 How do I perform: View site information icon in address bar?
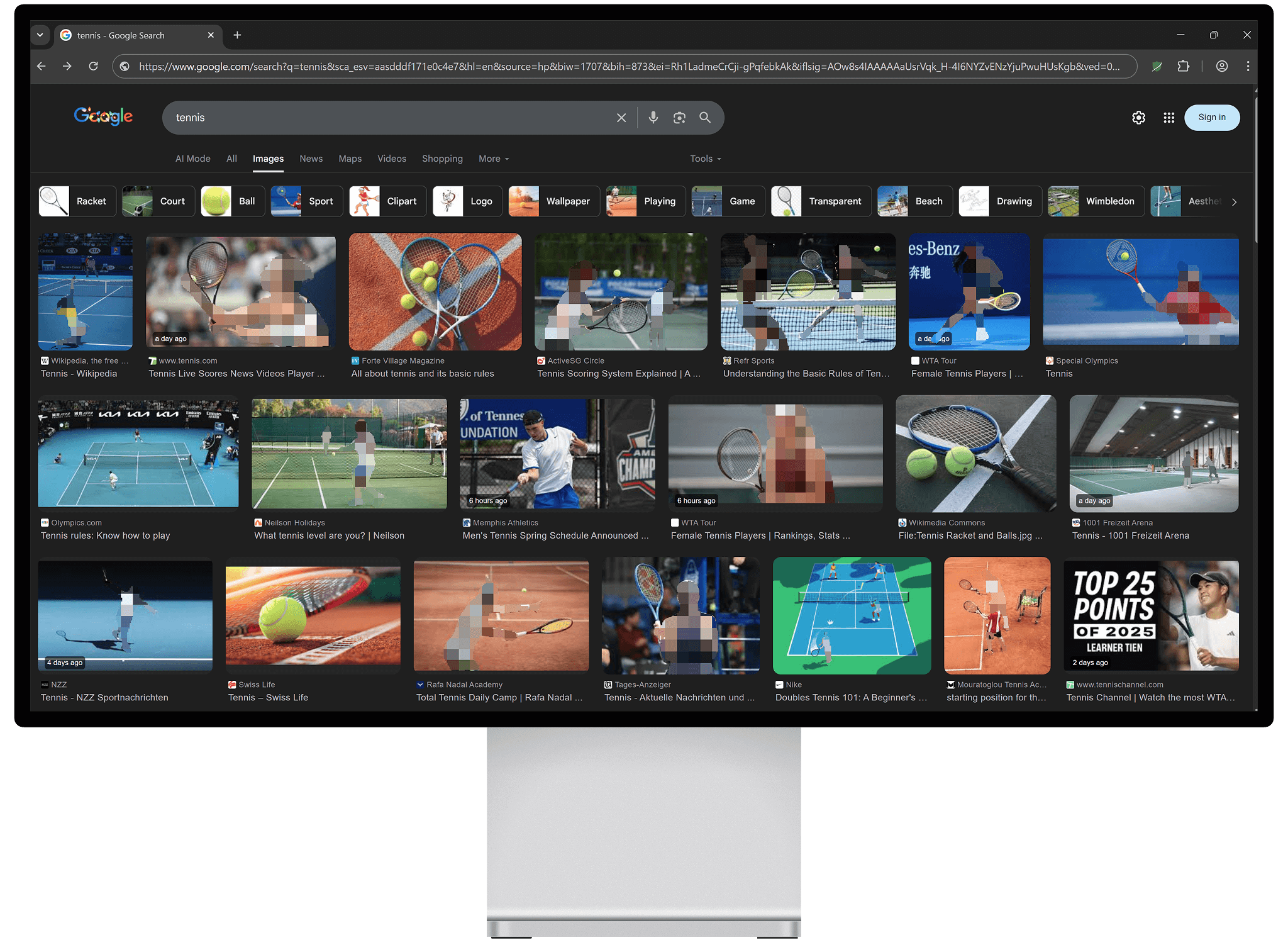coord(125,66)
